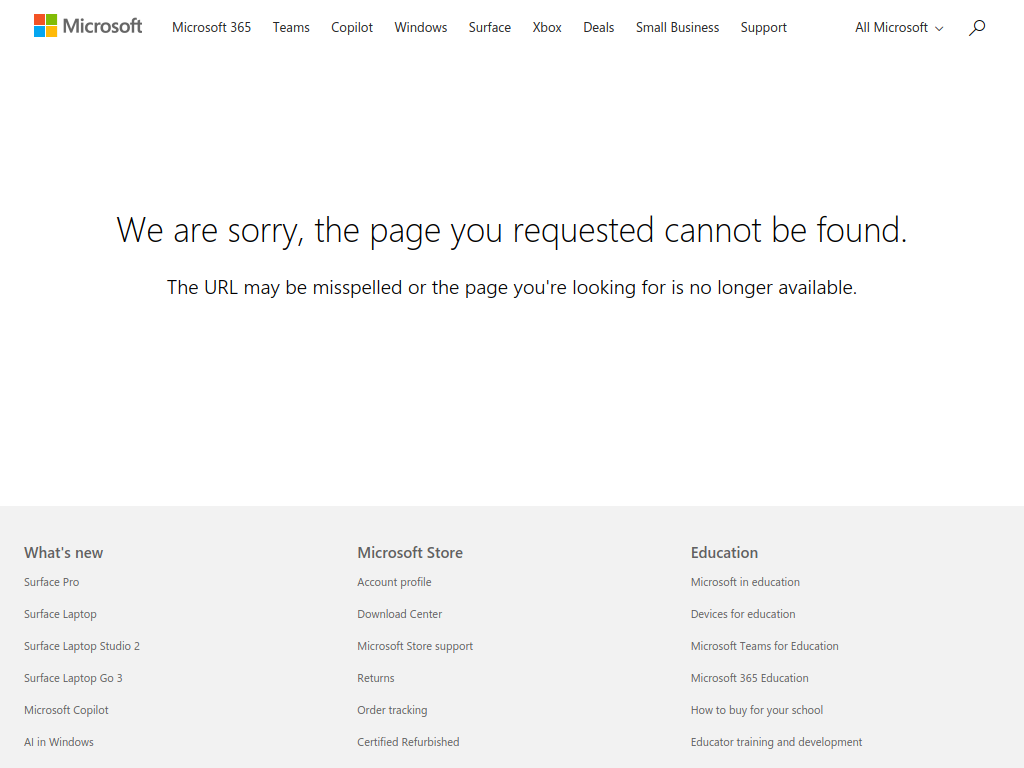Go to Support in the navigation bar
This screenshot has height=768, width=1024.
point(763,28)
